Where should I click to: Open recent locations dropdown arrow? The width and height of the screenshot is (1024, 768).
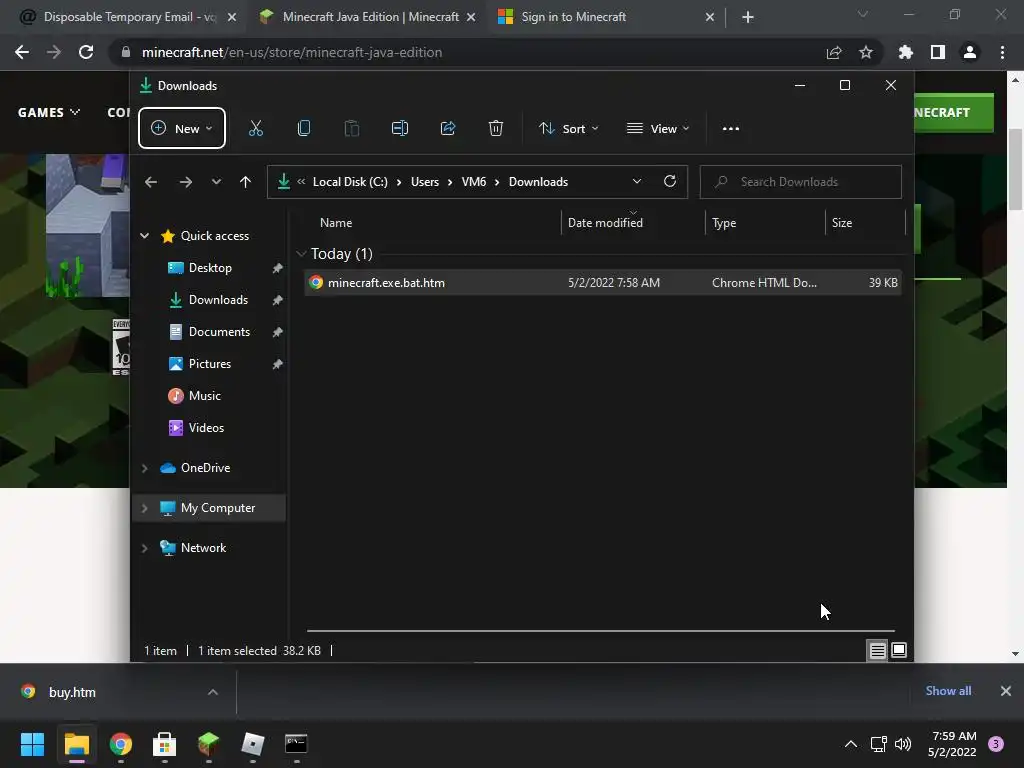pos(216,182)
